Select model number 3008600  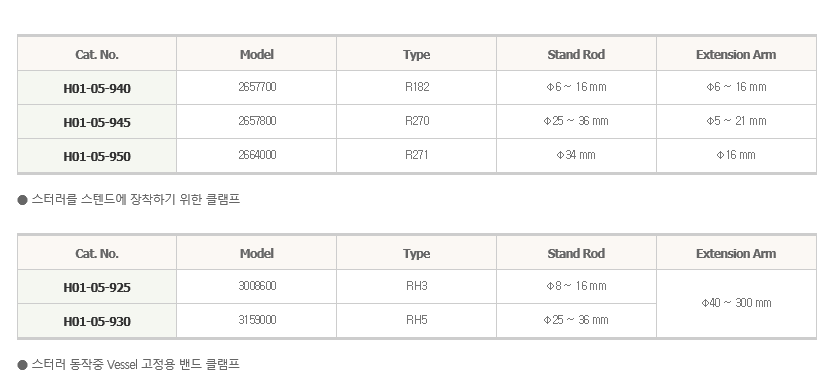pyautogui.click(x=257, y=286)
